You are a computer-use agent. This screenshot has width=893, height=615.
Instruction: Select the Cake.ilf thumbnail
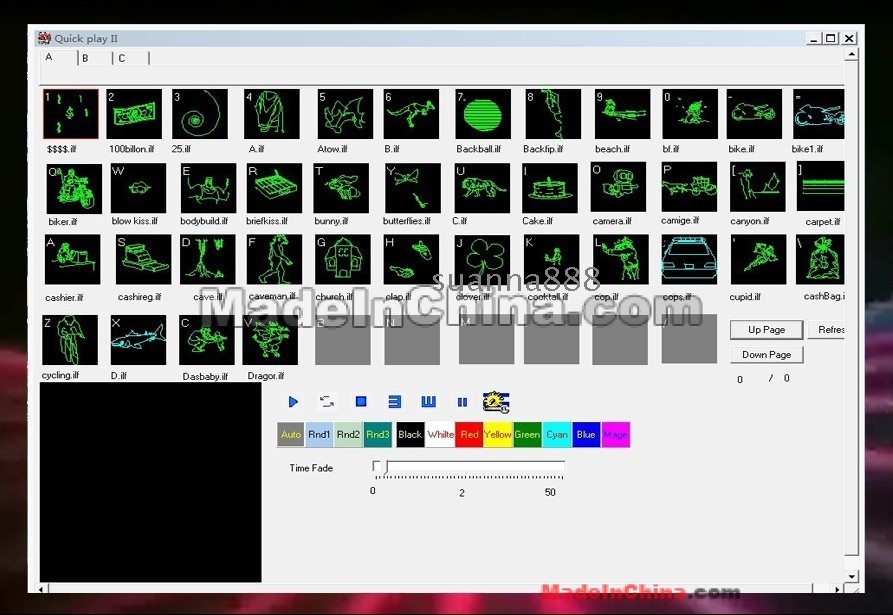[x=550, y=188]
